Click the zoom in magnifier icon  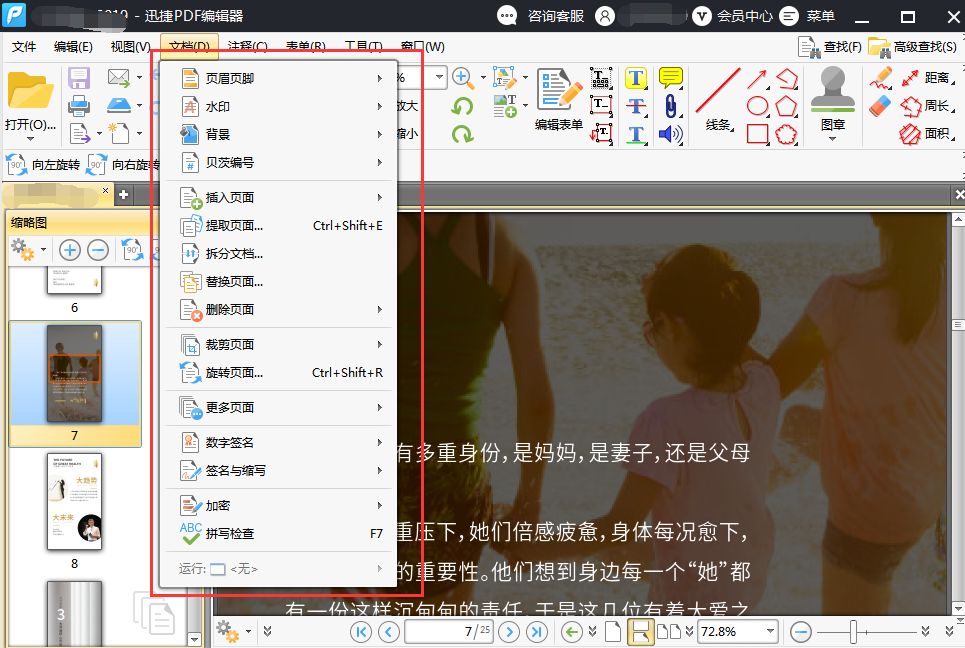pyautogui.click(x=462, y=78)
